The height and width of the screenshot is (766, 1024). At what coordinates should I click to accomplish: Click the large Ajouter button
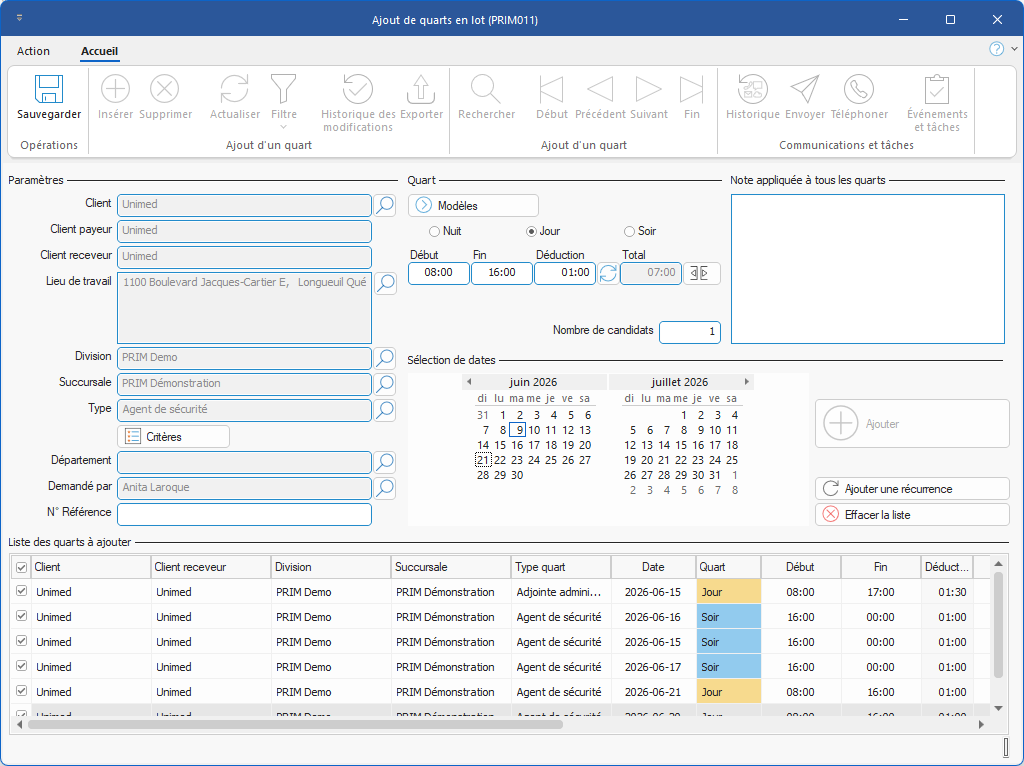[x=912, y=424]
